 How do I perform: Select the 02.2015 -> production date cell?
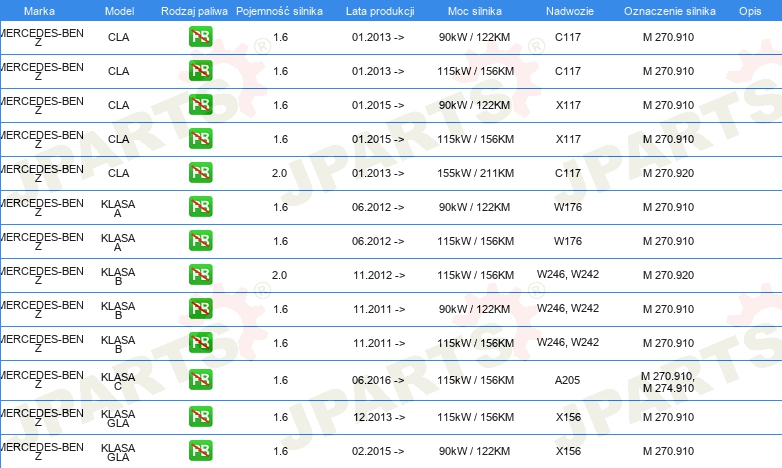point(378,451)
